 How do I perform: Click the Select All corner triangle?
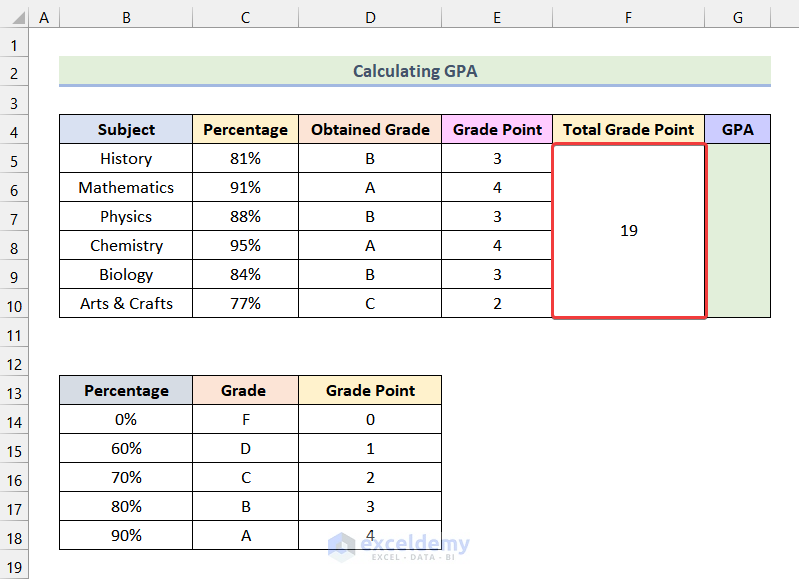pos(15,18)
